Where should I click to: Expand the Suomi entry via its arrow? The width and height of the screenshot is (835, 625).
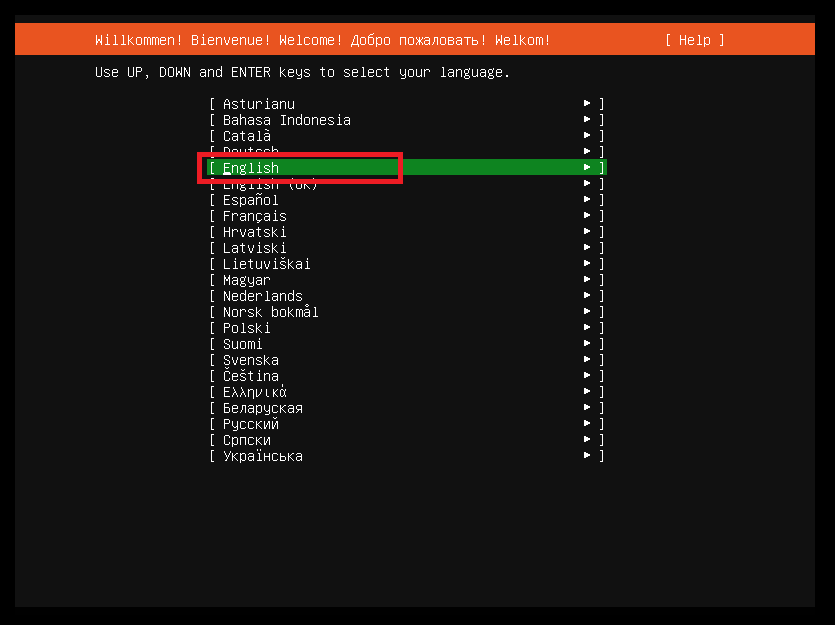pyautogui.click(x=588, y=344)
